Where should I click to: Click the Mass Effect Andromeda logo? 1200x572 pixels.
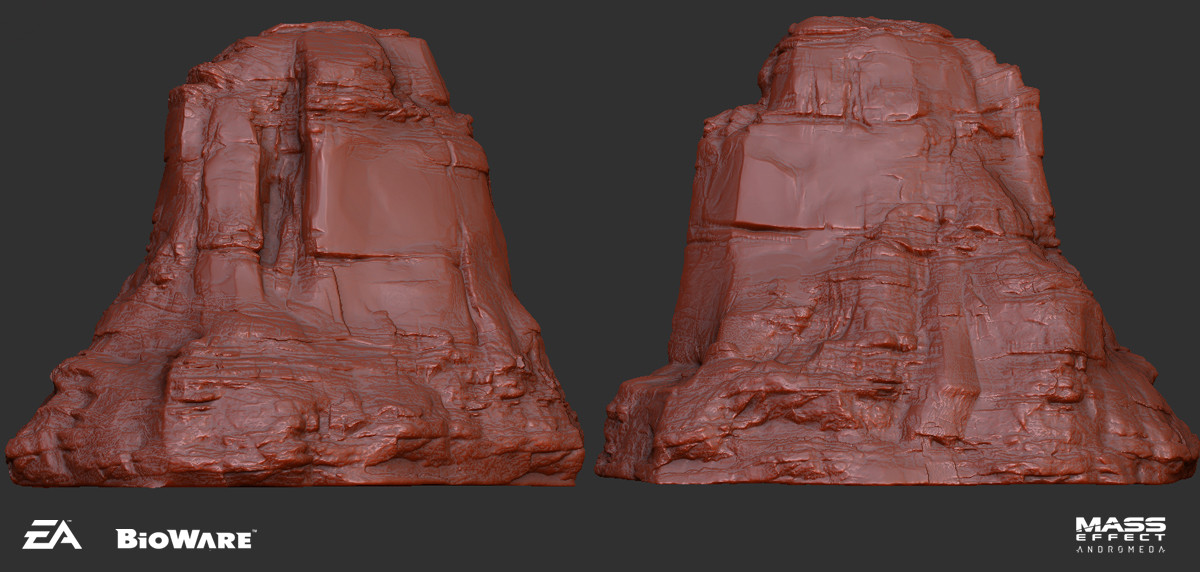tap(1120, 536)
